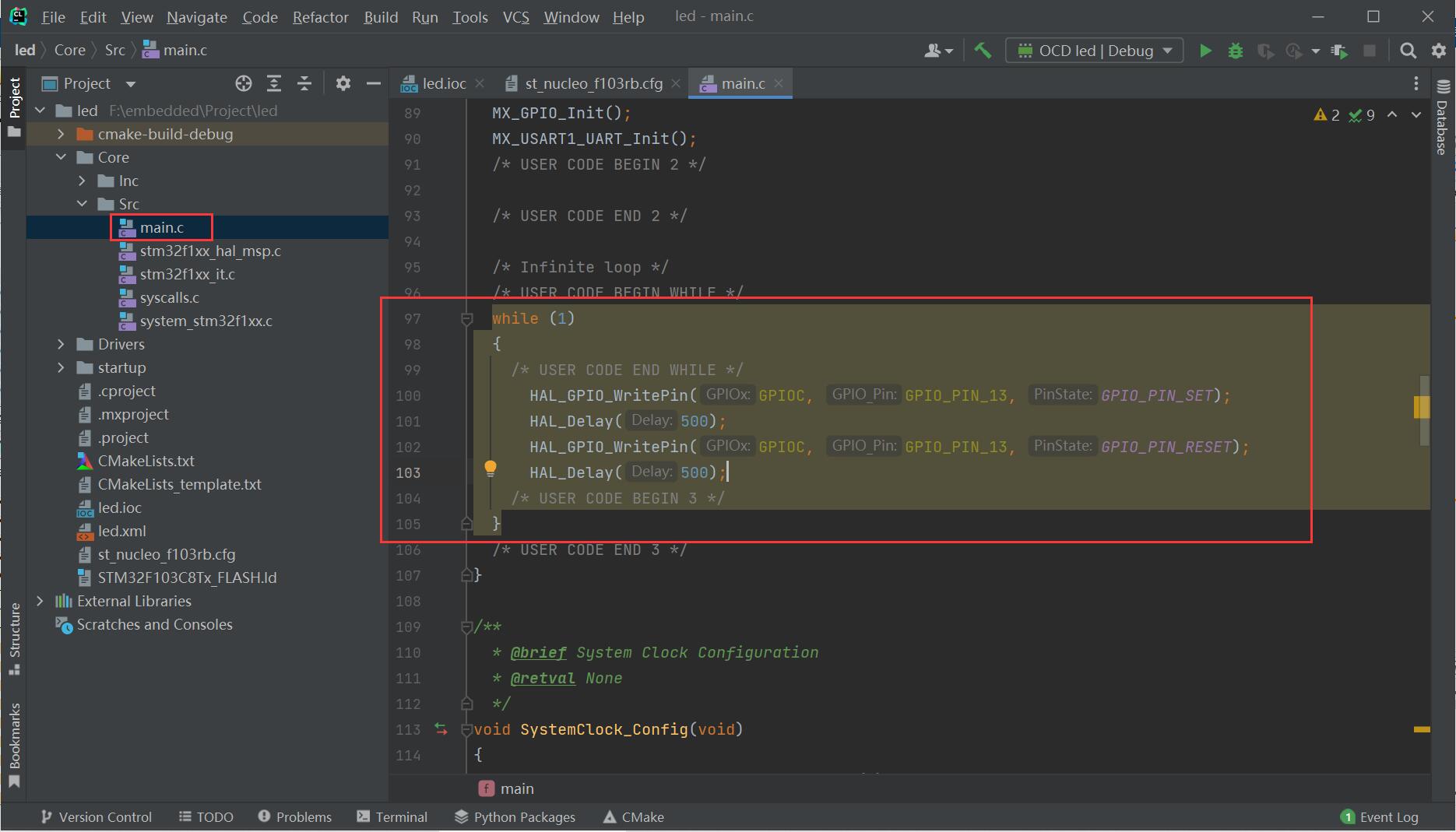
Task: Open the Project view type dropdown
Action: (131, 84)
